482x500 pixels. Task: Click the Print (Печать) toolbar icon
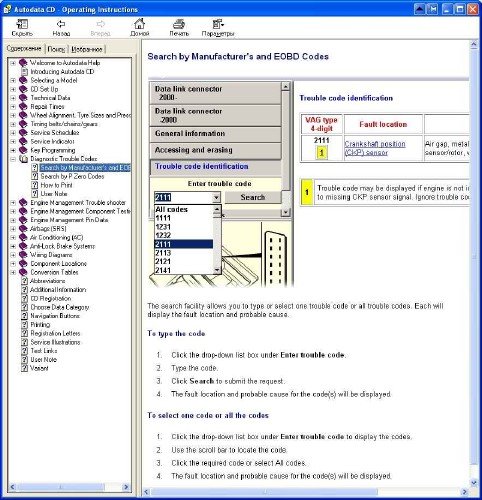tap(179, 24)
